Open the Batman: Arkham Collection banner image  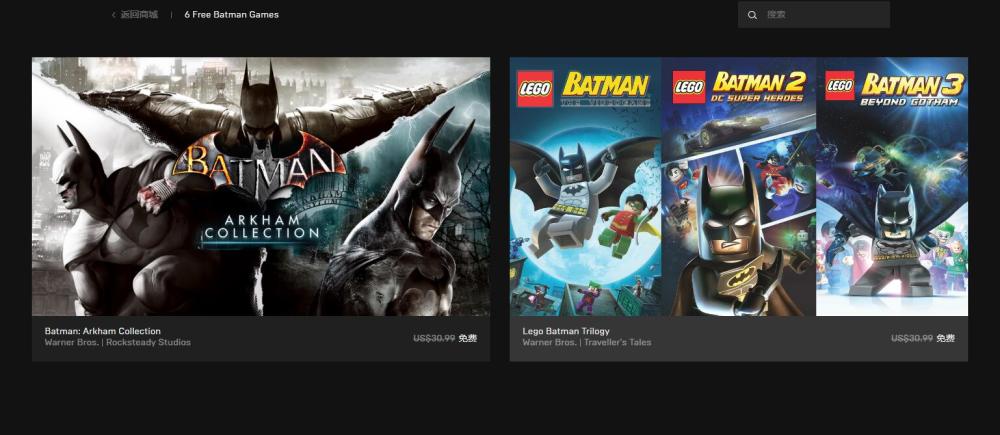261,186
